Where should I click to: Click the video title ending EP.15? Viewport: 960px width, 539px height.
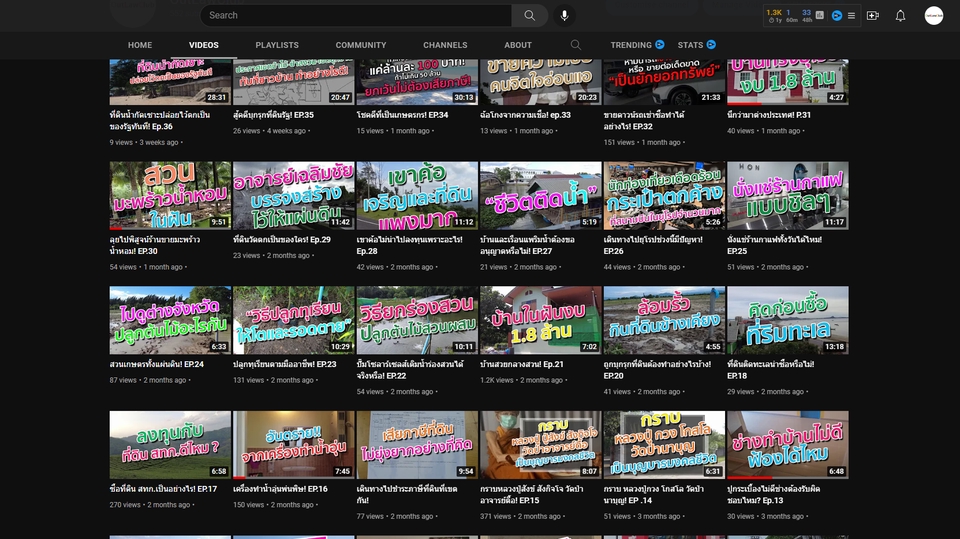point(531,494)
